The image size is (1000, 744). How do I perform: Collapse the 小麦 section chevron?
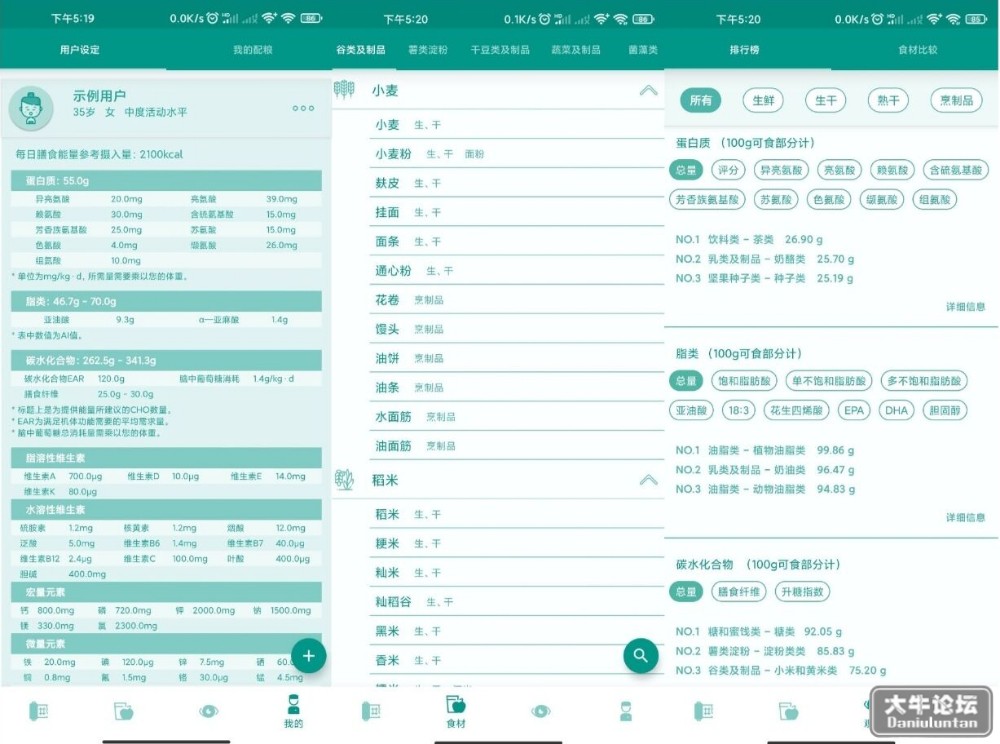[x=648, y=91]
